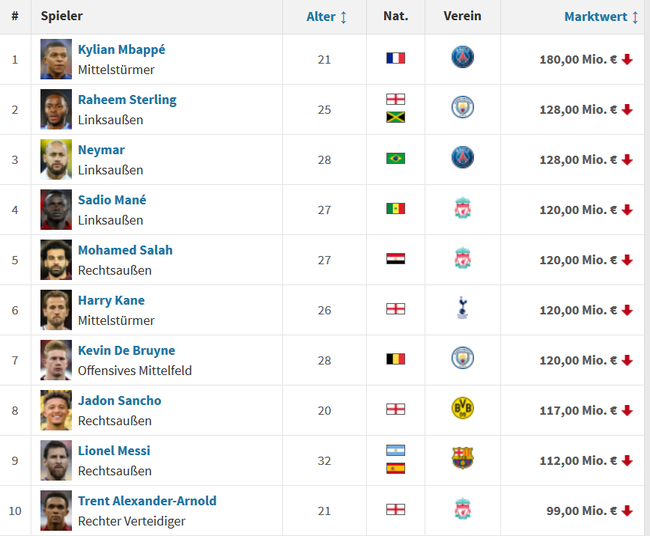This screenshot has height=536, width=650.
Task: Open Mohamed Salah's player profile link
Action: click(x=125, y=250)
